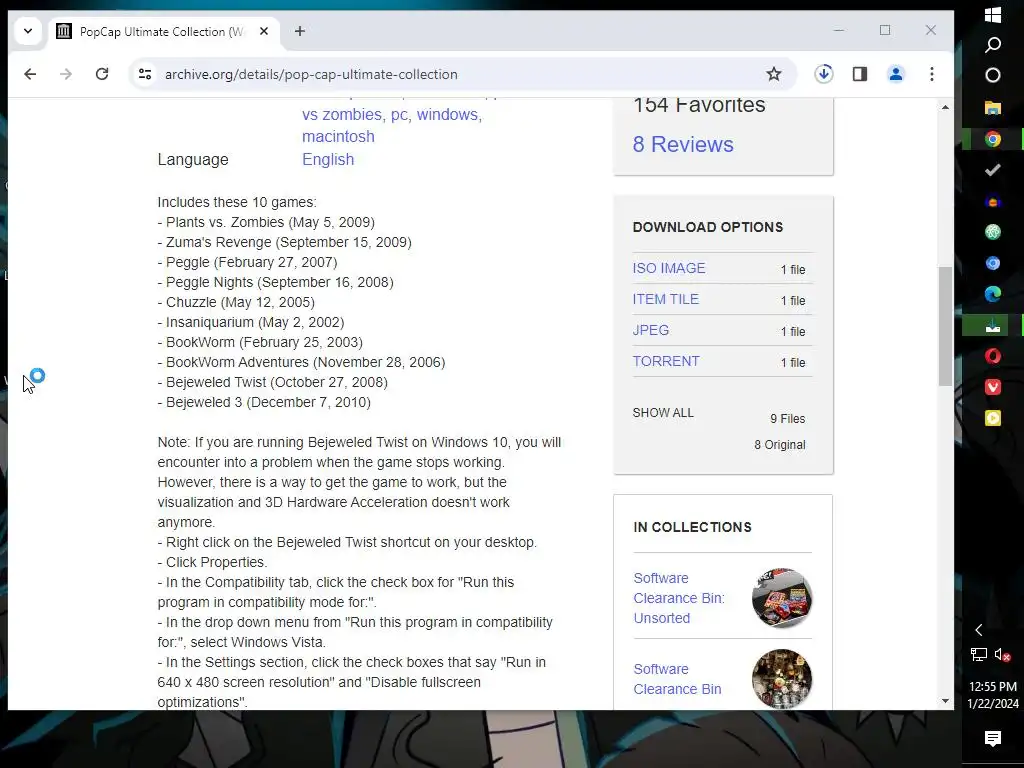The height and width of the screenshot is (768, 1024).
Task: Open Software Clearance Bin: Unsorted thumbnail
Action: pyautogui.click(x=782, y=598)
